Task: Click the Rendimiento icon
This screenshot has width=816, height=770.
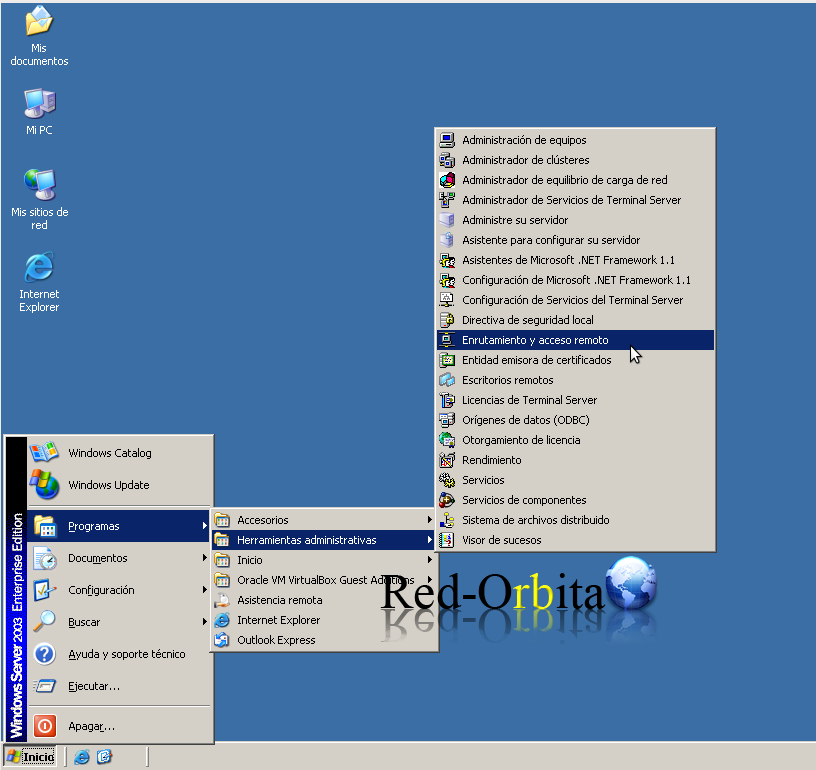Action: [x=447, y=460]
